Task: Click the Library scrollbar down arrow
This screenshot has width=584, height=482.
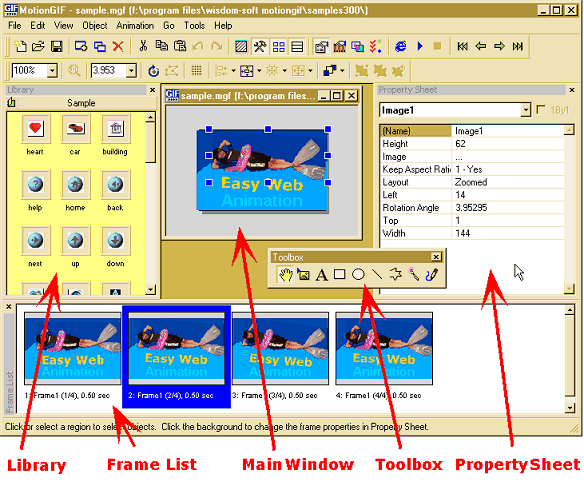Action: click(x=150, y=289)
